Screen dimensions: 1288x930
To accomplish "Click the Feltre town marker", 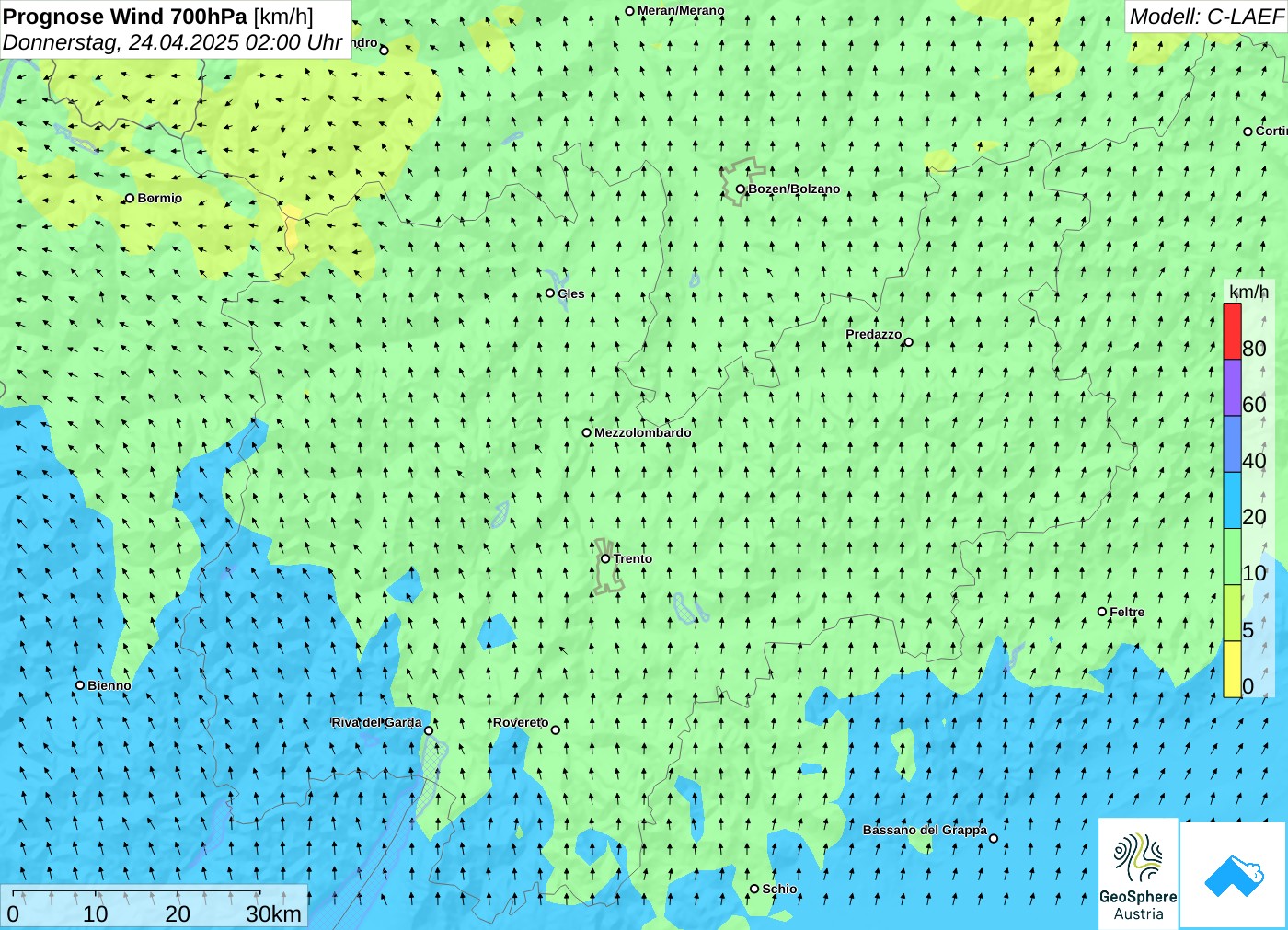I will click(1102, 612).
